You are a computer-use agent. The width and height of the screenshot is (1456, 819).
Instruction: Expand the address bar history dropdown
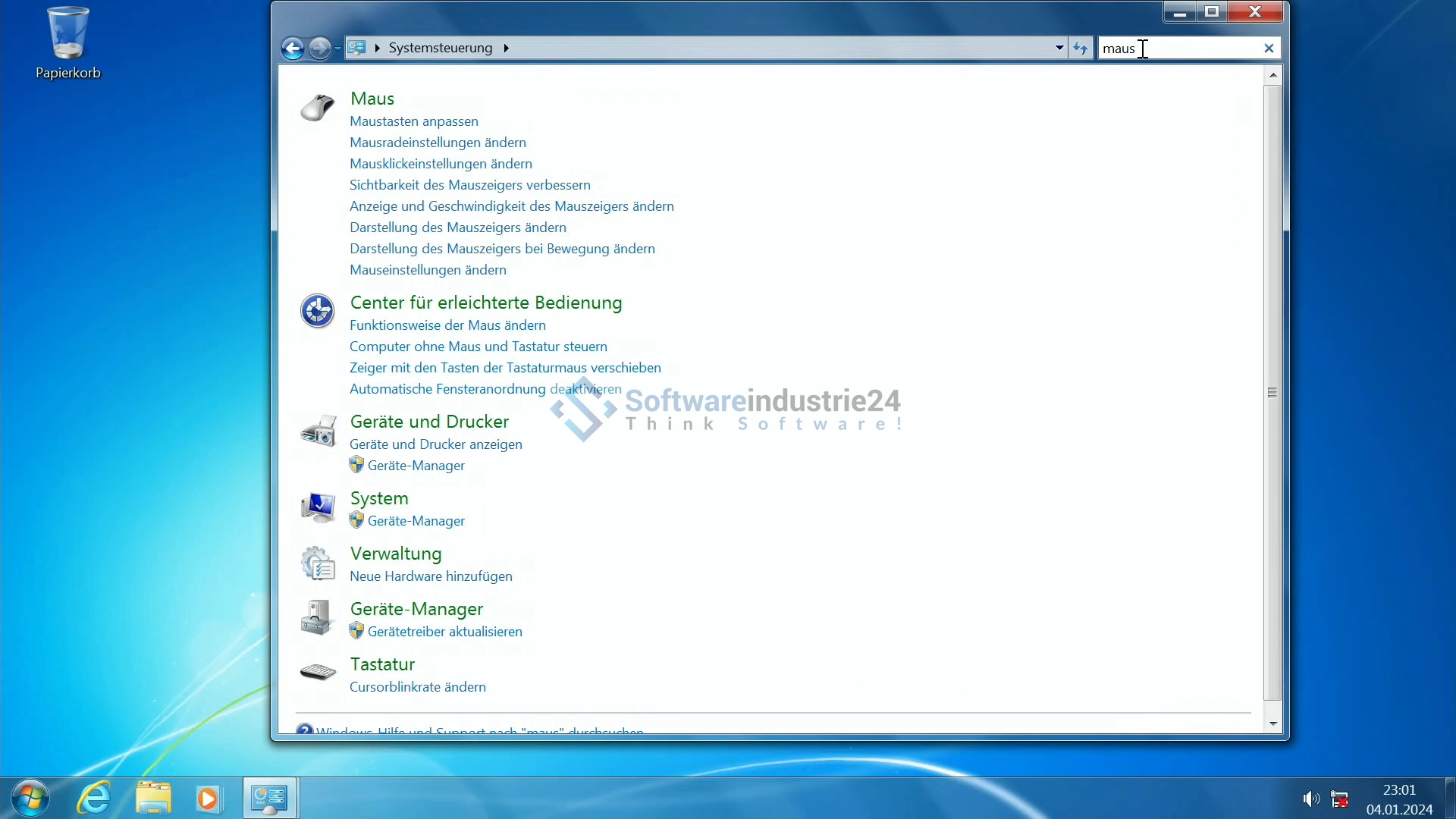[1059, 48]
